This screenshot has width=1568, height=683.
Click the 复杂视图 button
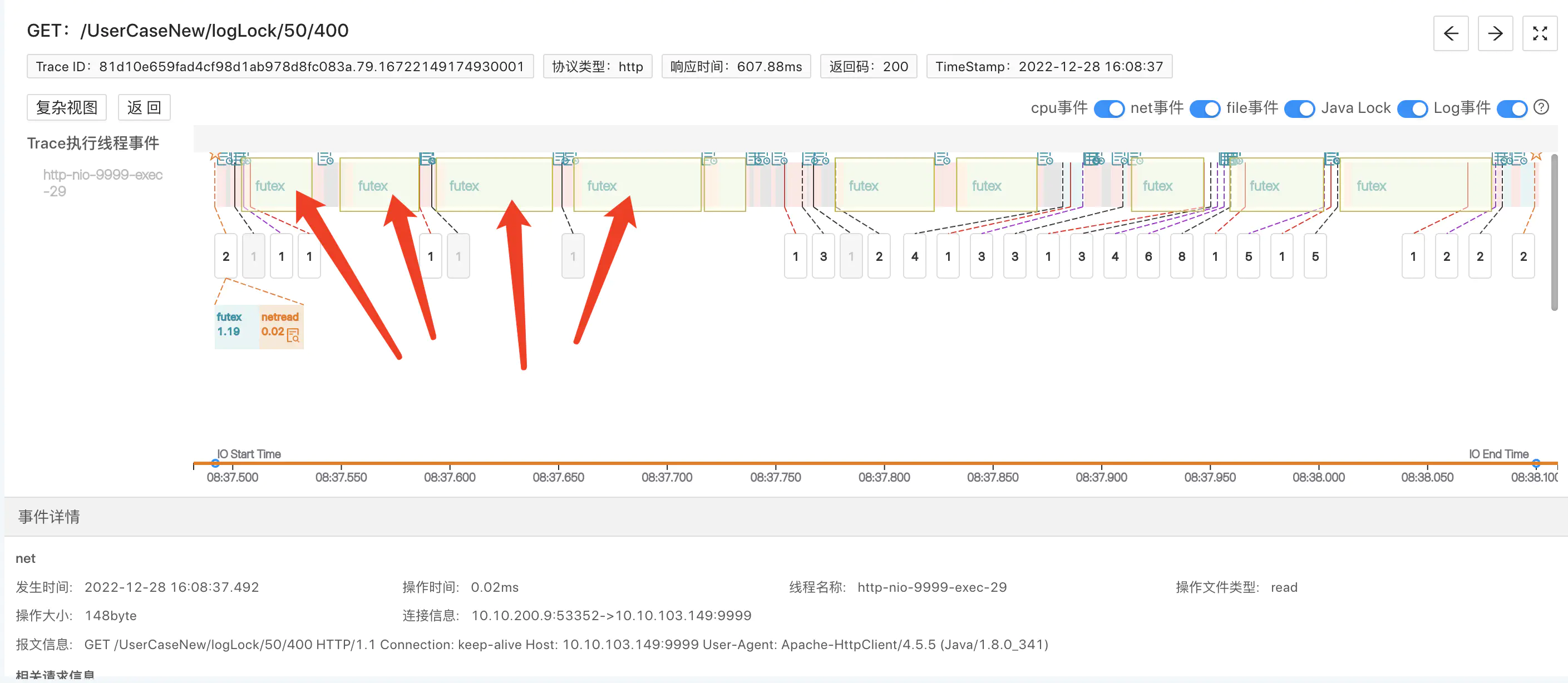pos(66,108)
